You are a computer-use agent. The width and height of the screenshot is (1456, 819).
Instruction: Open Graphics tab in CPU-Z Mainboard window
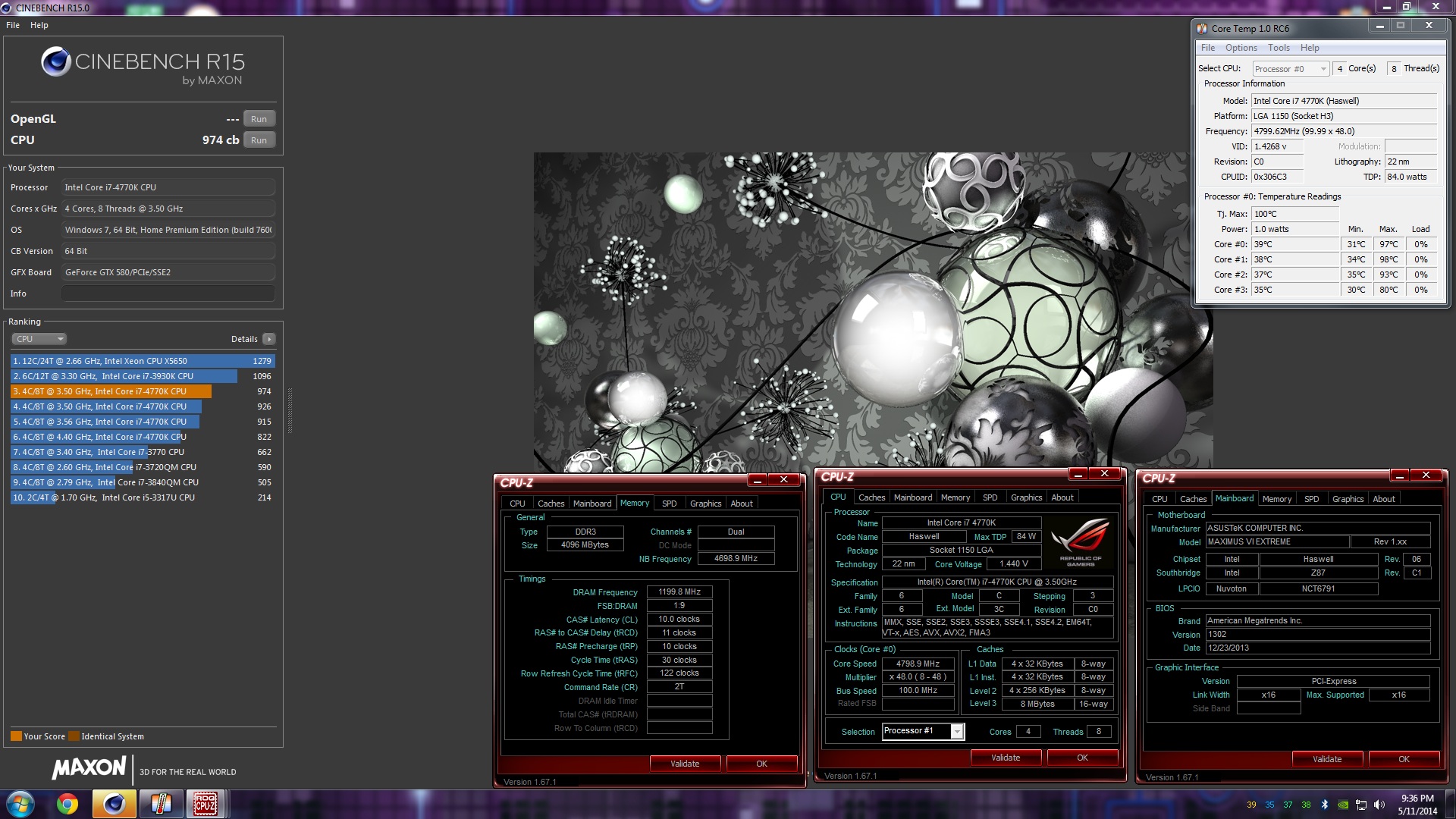(x=1348, y=499)
